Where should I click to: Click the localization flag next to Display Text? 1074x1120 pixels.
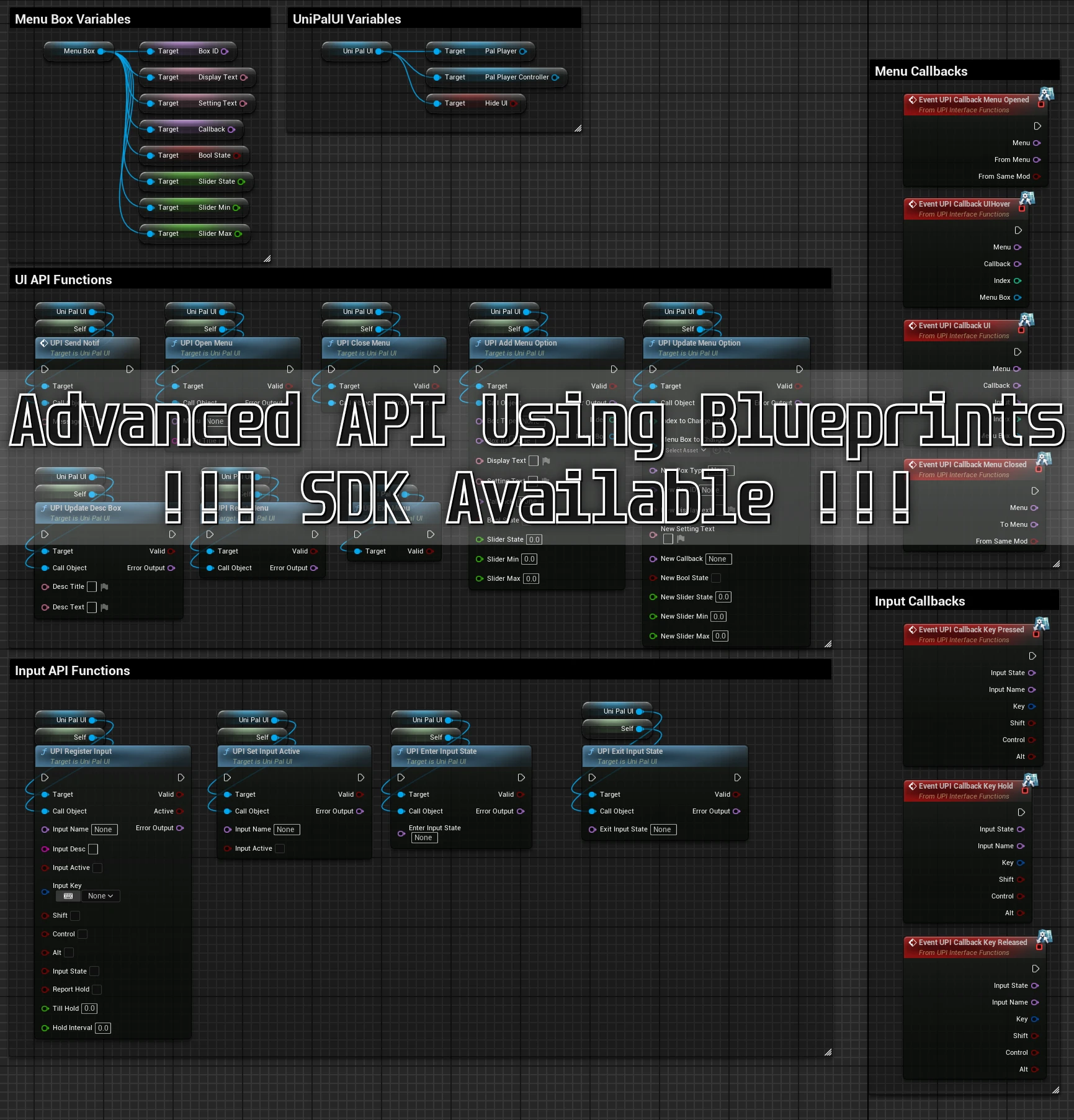click(546, 461)
